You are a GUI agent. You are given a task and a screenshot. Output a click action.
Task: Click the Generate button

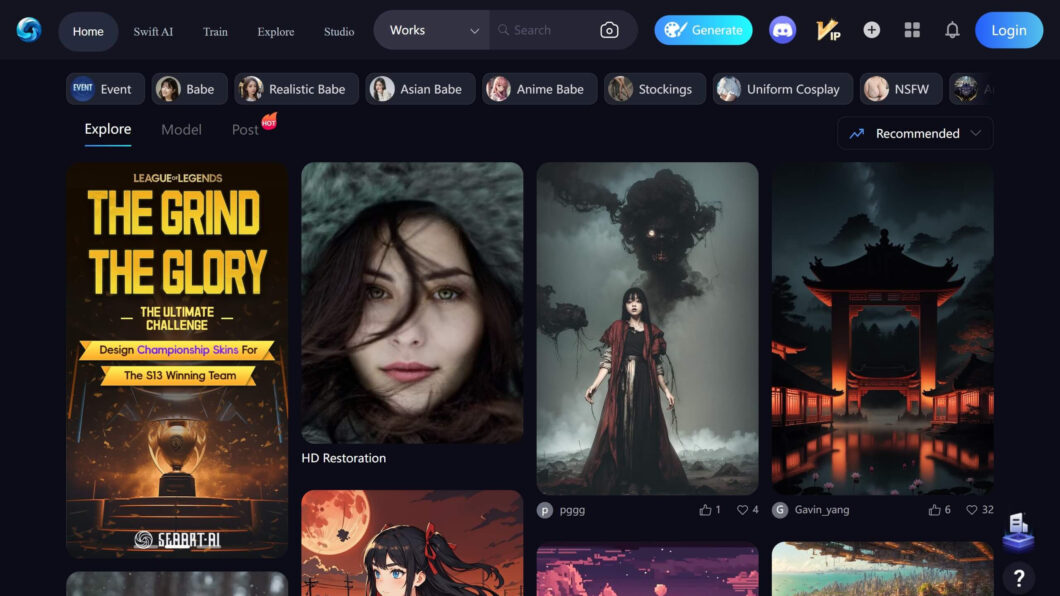(703, 30)
